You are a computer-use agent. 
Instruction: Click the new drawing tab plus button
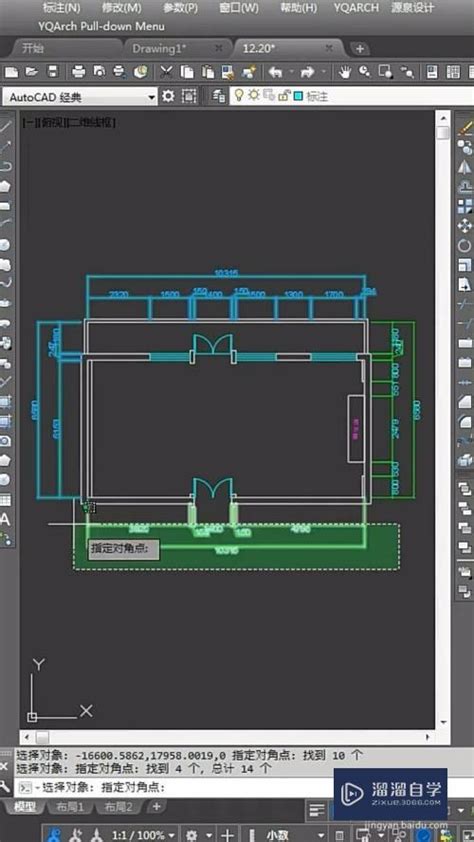[360, 49]
